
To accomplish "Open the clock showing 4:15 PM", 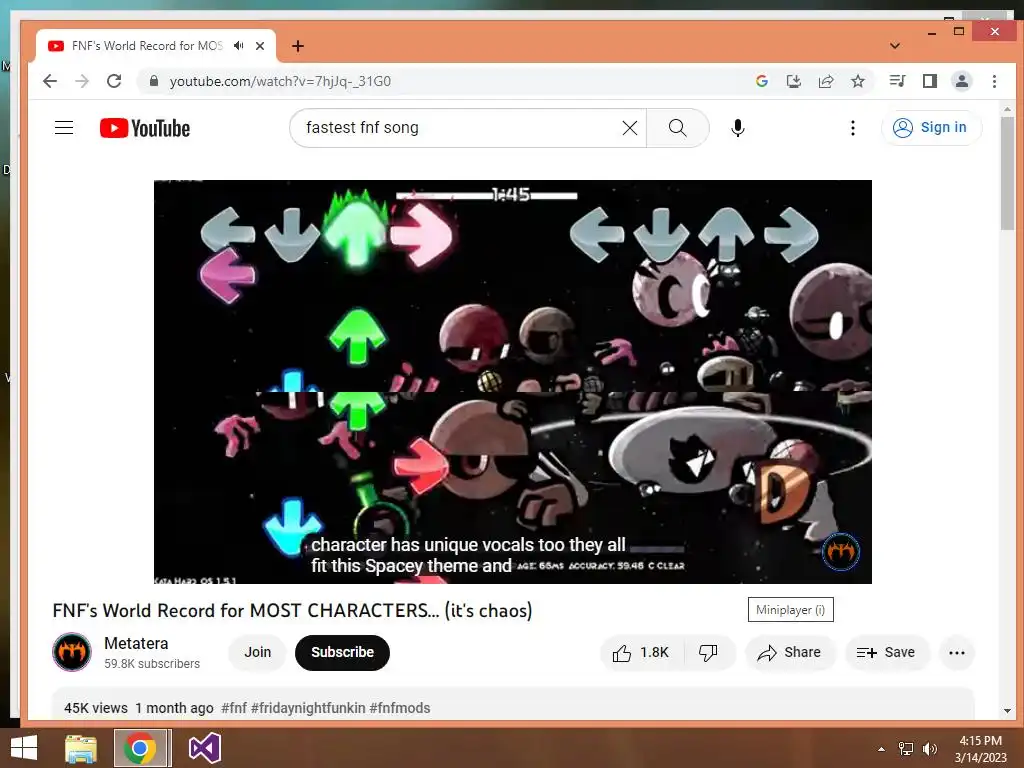I will [980, 748].
